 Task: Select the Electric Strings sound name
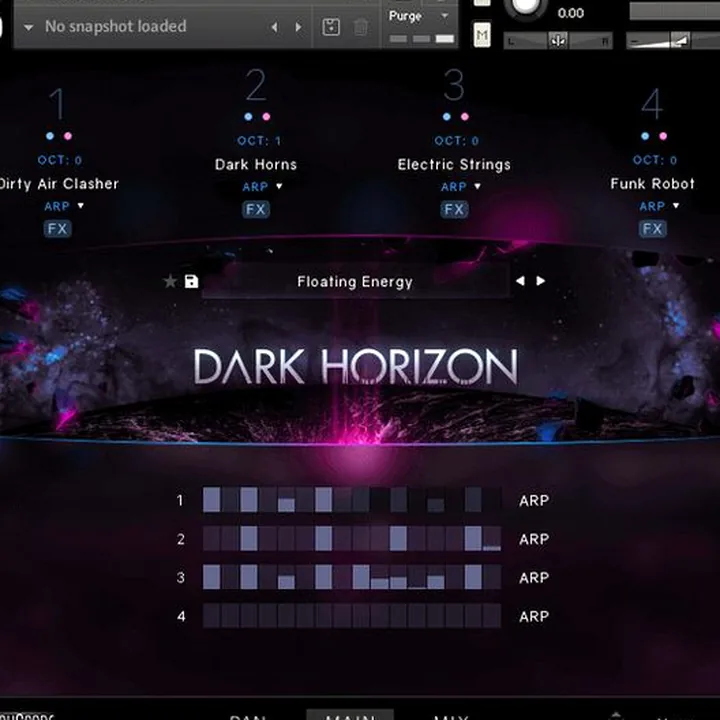[x=454, y=165]
